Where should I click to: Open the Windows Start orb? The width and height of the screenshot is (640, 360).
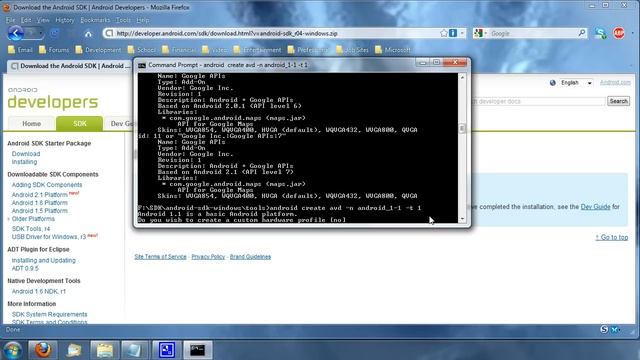(12, 350)
